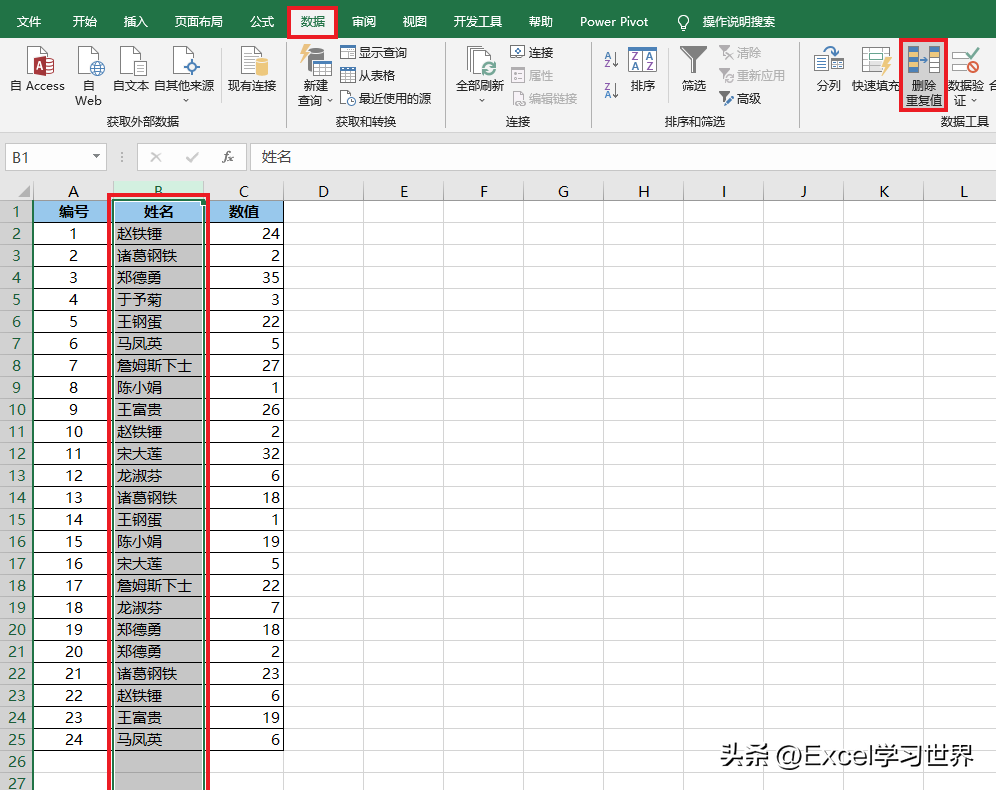The width and height of the screenshot is (996, 790).
Task: Switch to 审阅 ribbon tab
Action: [364, 22]
